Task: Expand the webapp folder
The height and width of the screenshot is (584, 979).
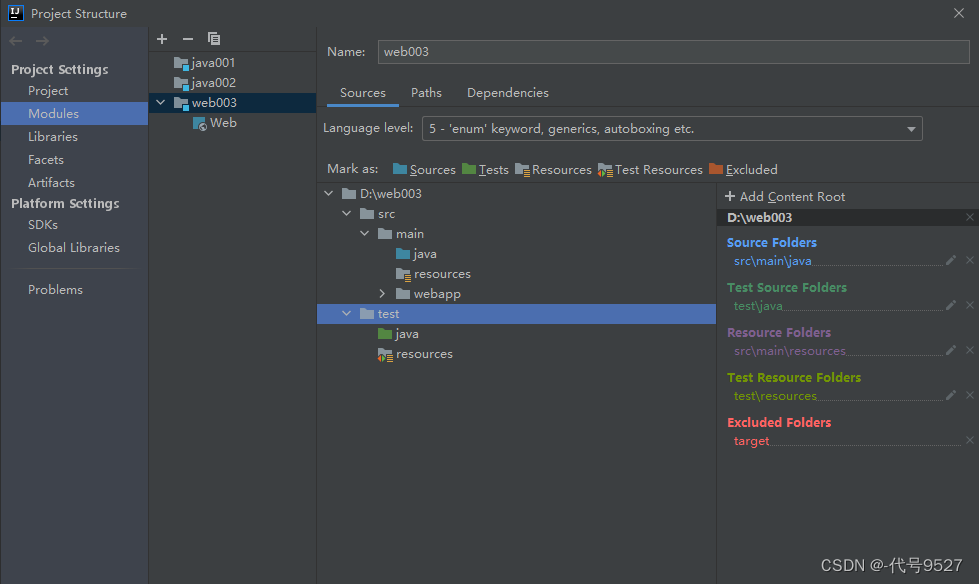Action: point(383,294)
